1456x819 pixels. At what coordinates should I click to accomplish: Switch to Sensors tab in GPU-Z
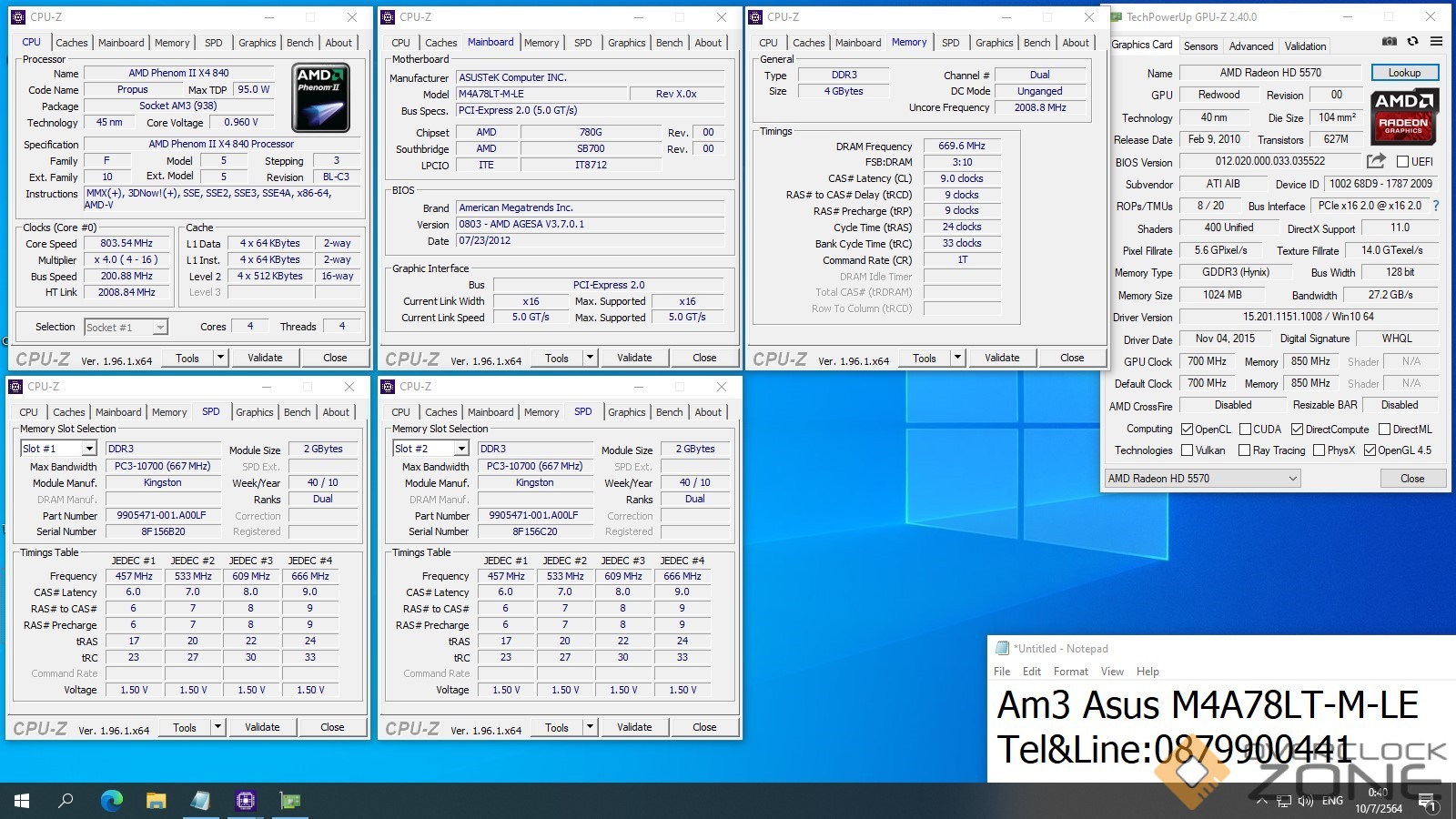[1200, 46]
